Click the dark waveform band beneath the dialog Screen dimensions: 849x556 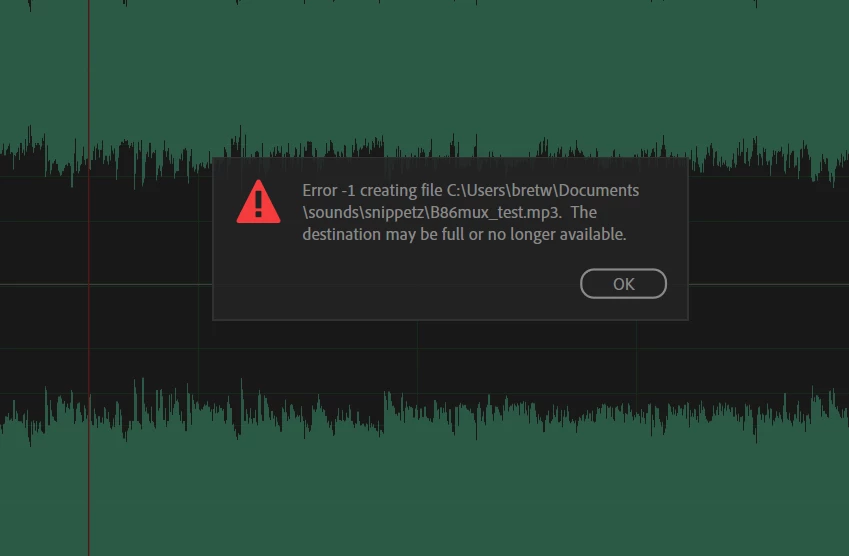(422, 355)
